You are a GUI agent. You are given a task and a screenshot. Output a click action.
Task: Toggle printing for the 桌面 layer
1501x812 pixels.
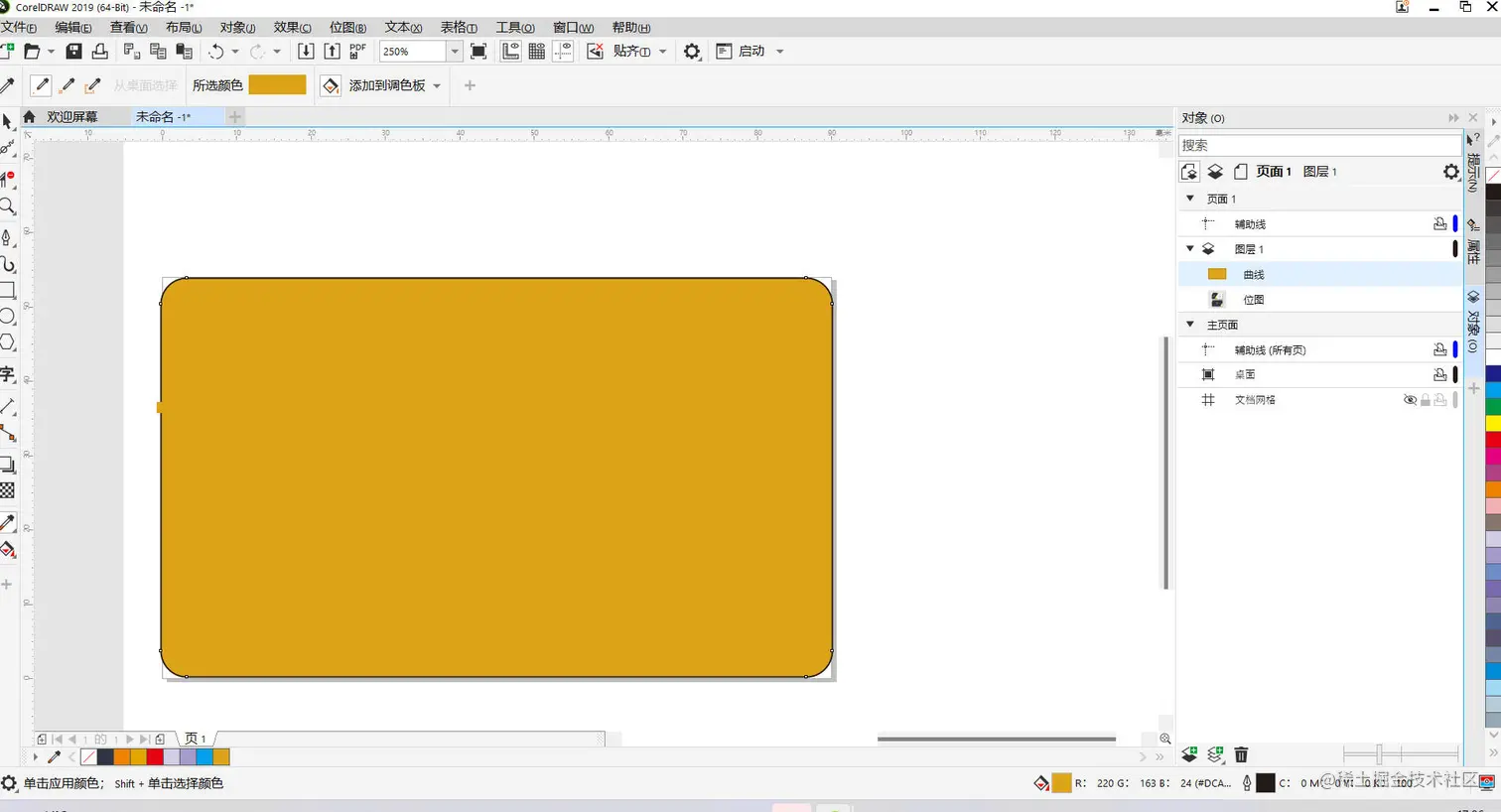click(1439, 374)
